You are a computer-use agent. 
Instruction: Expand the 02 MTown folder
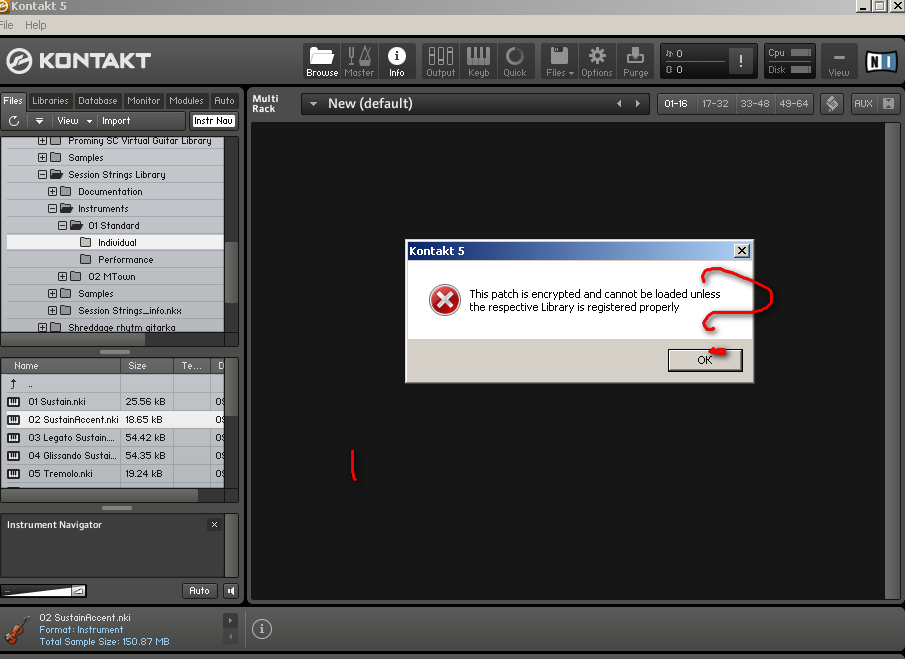[62, 276]
